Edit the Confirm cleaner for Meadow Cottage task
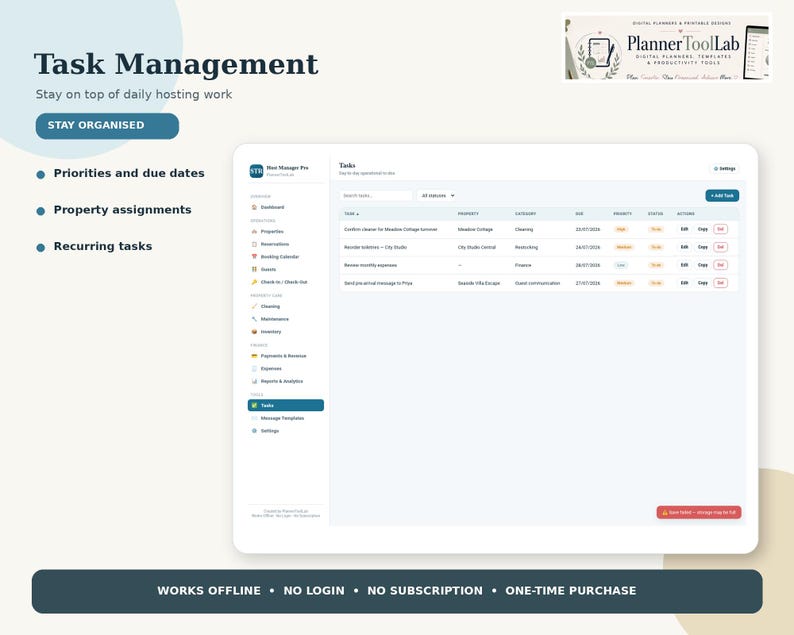Viewport: 794px width, 635px height. click(684, 229)
